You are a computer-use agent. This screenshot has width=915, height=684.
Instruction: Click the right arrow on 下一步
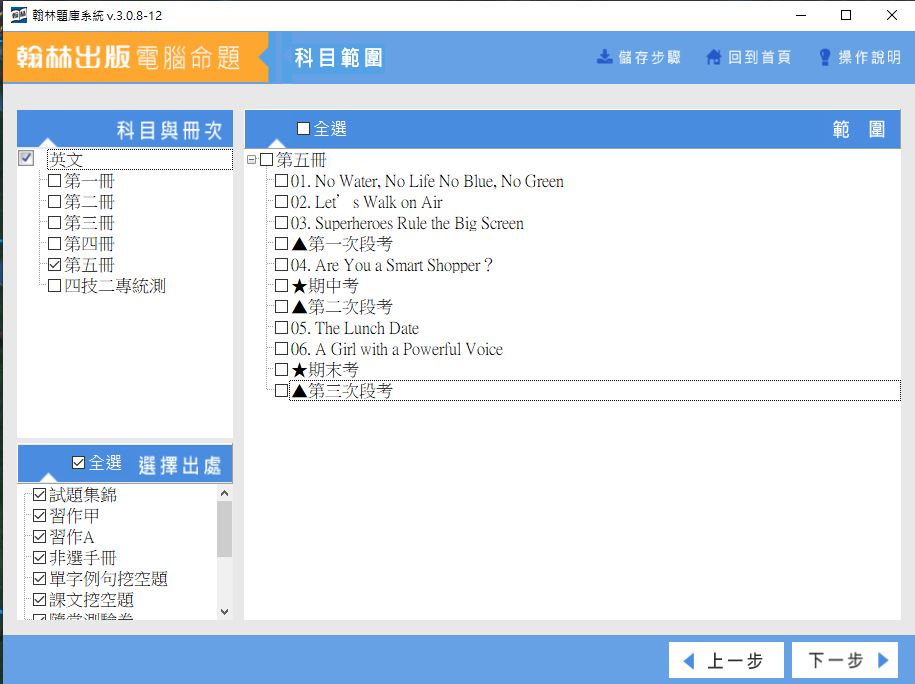click(x=883, y=660)
